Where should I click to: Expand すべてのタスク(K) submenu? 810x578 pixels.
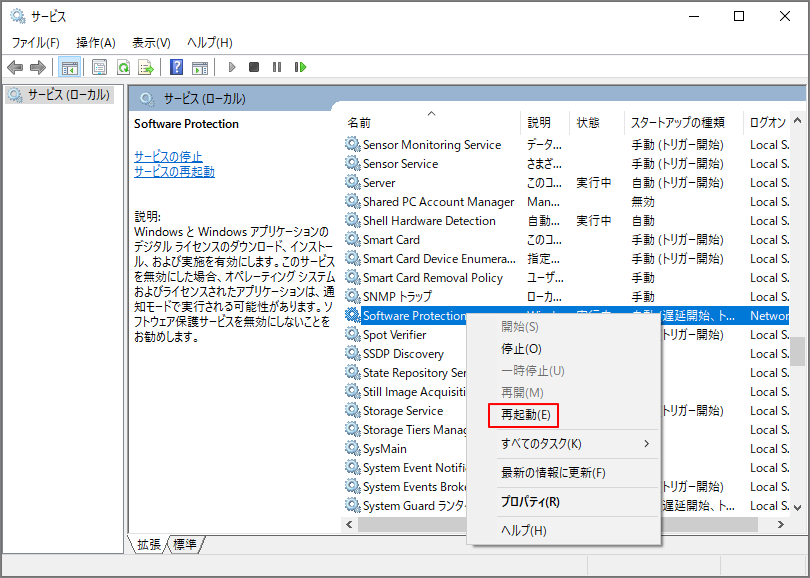[564, 444]
